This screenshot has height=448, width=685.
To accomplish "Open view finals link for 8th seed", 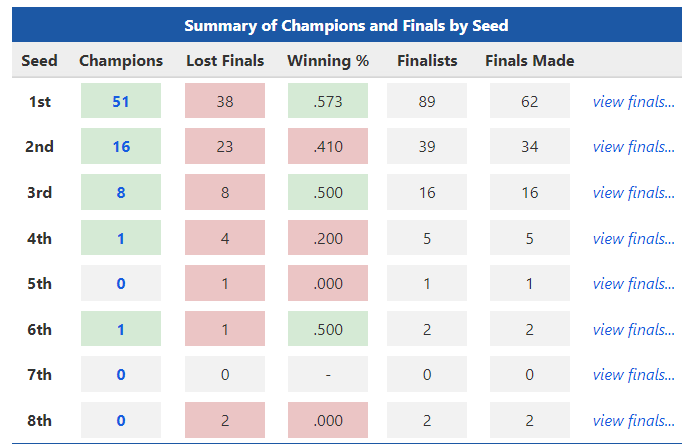I will [x=633, y=420].
